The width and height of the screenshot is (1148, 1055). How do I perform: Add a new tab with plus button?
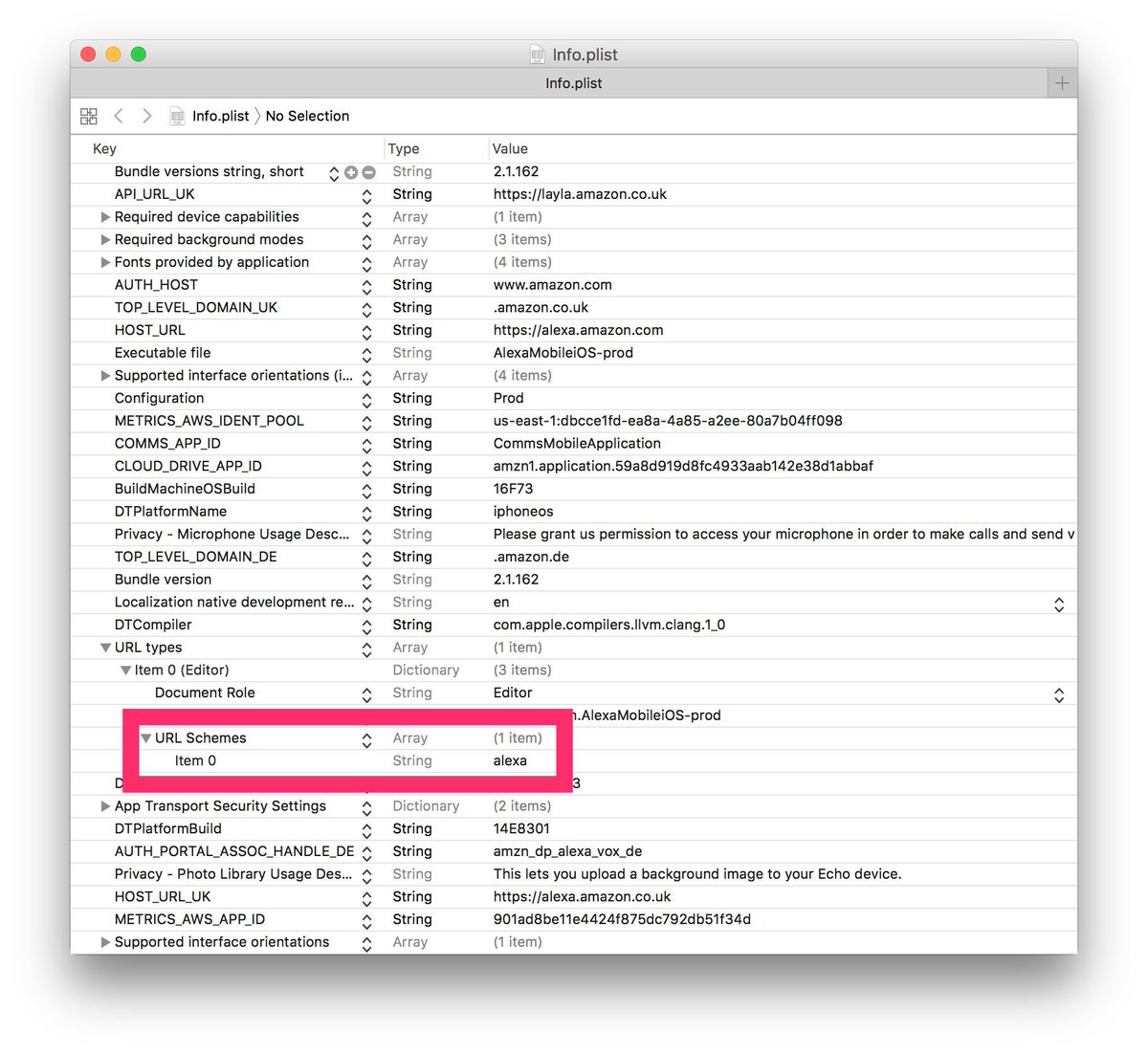point(1062,83)
